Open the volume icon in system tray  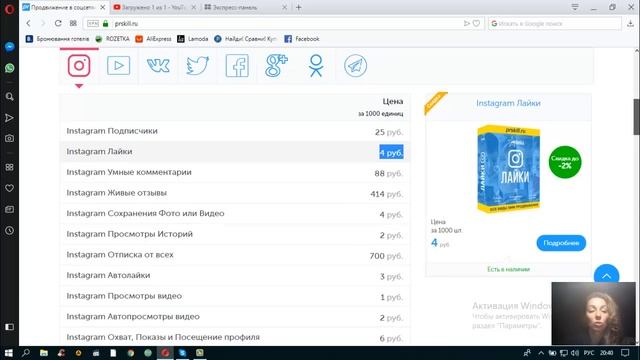(x=575, y=353)
